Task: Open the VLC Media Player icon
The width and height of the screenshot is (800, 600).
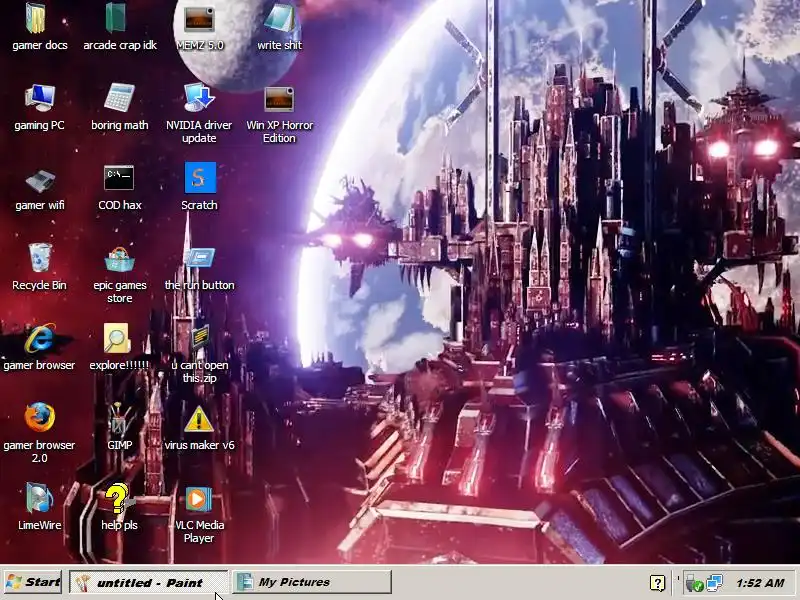Action: [x=199, y=499]
